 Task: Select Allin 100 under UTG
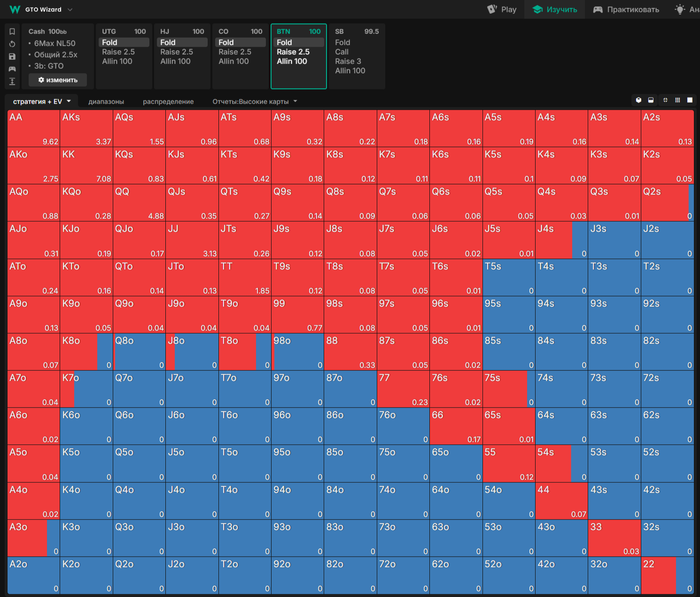117,61
